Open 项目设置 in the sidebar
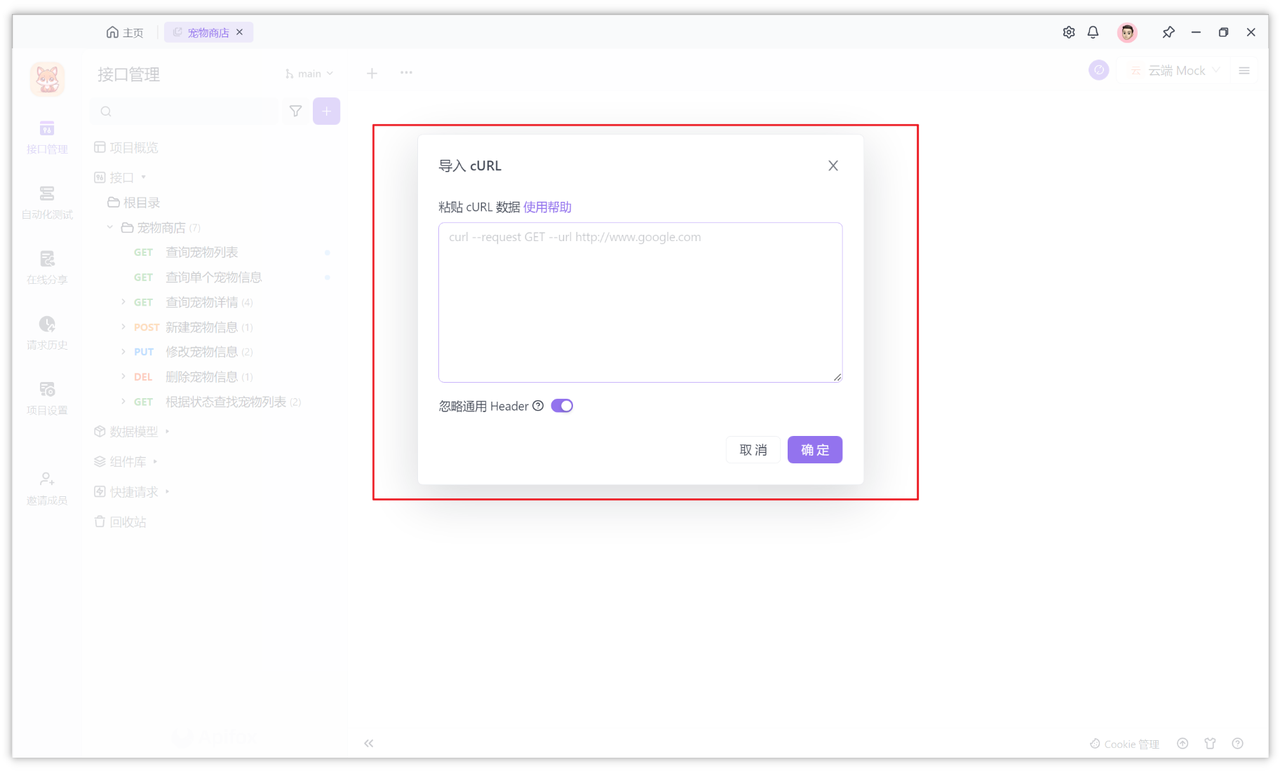 [x=47, y=398]
